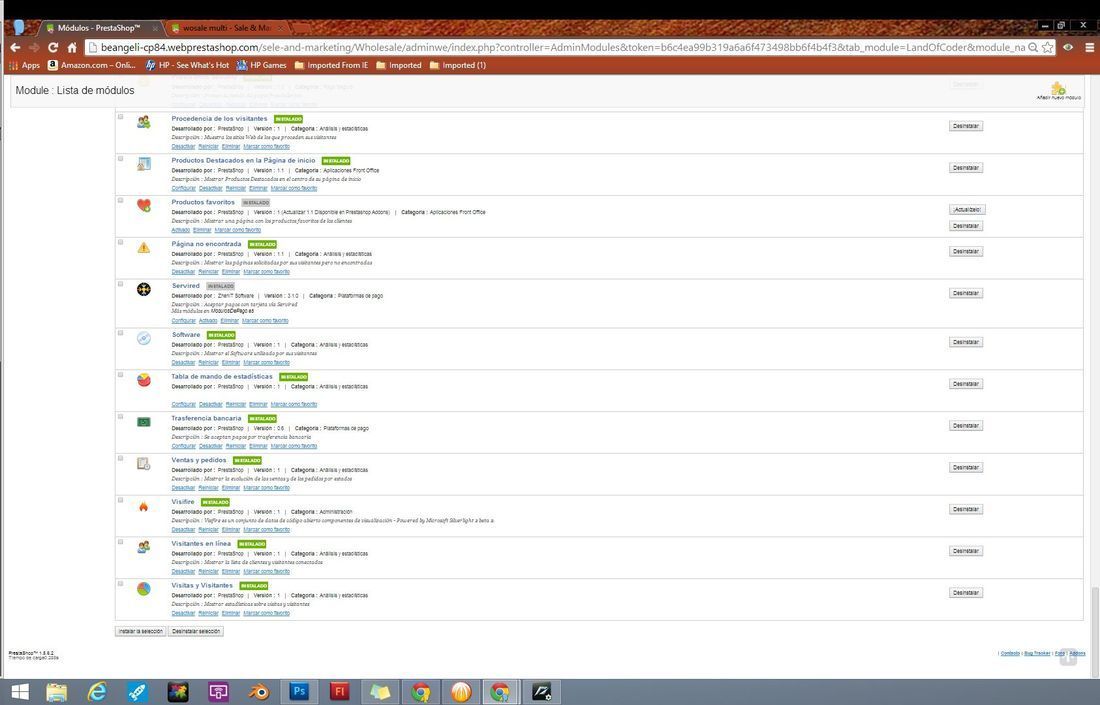Click Activado link for Productos favoritos
The width and height of the screenshot is (1100, 705).
pos(181,230)
